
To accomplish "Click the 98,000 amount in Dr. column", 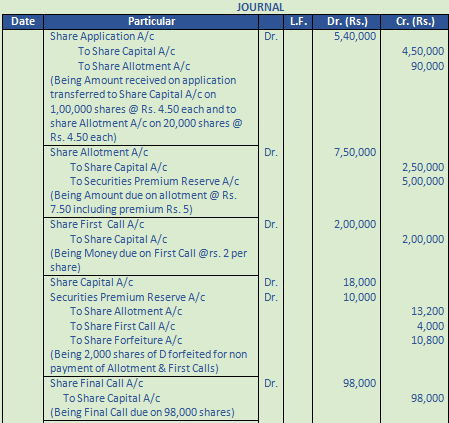I will [360, 383].
